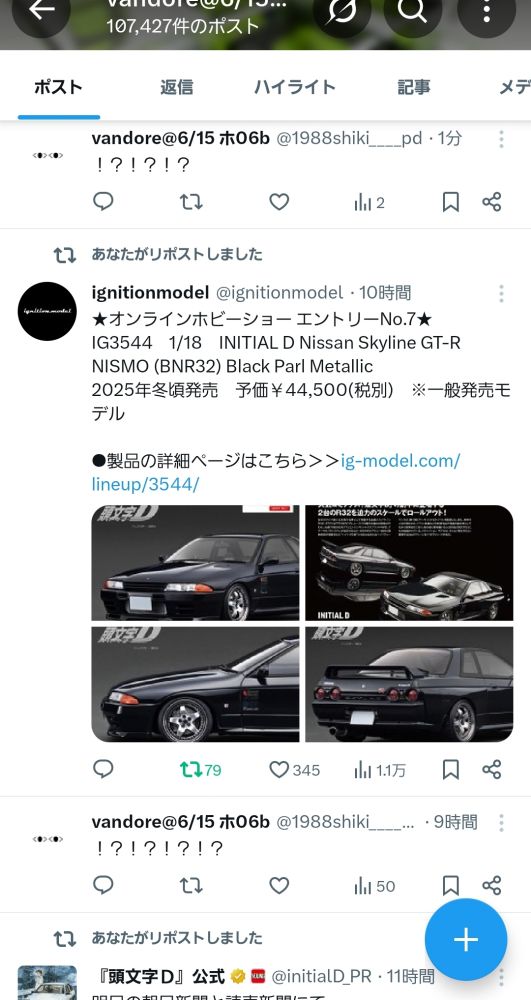Open the @ignitionmodel handle link
The width and height of the screenshot is (531, 1000).
click(x=279, y=293)
